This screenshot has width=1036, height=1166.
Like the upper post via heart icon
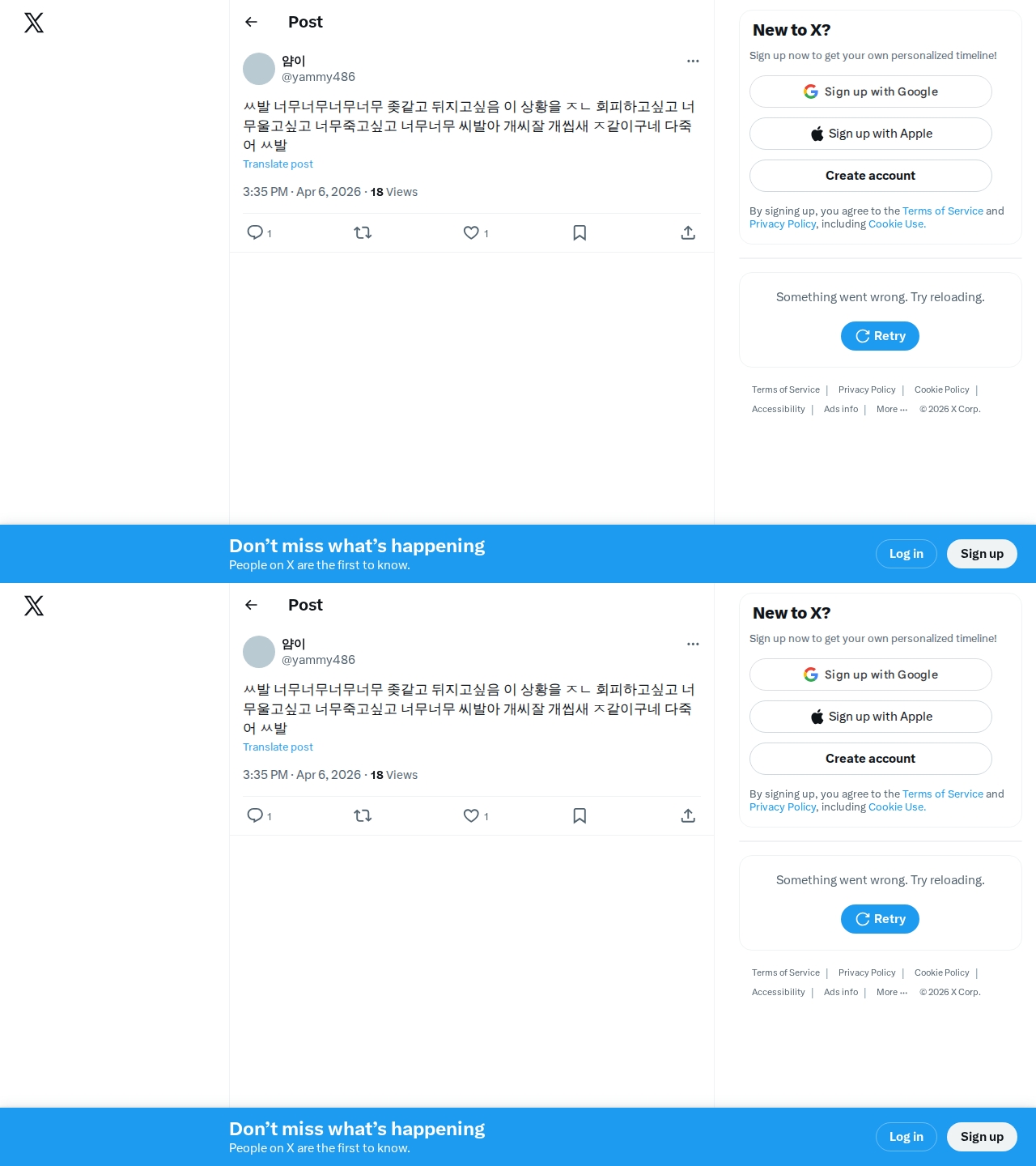click(471, 232)
